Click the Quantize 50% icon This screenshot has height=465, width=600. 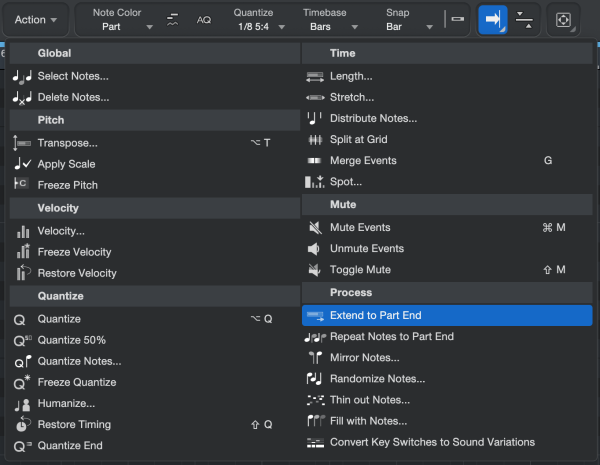click(23, 340)
